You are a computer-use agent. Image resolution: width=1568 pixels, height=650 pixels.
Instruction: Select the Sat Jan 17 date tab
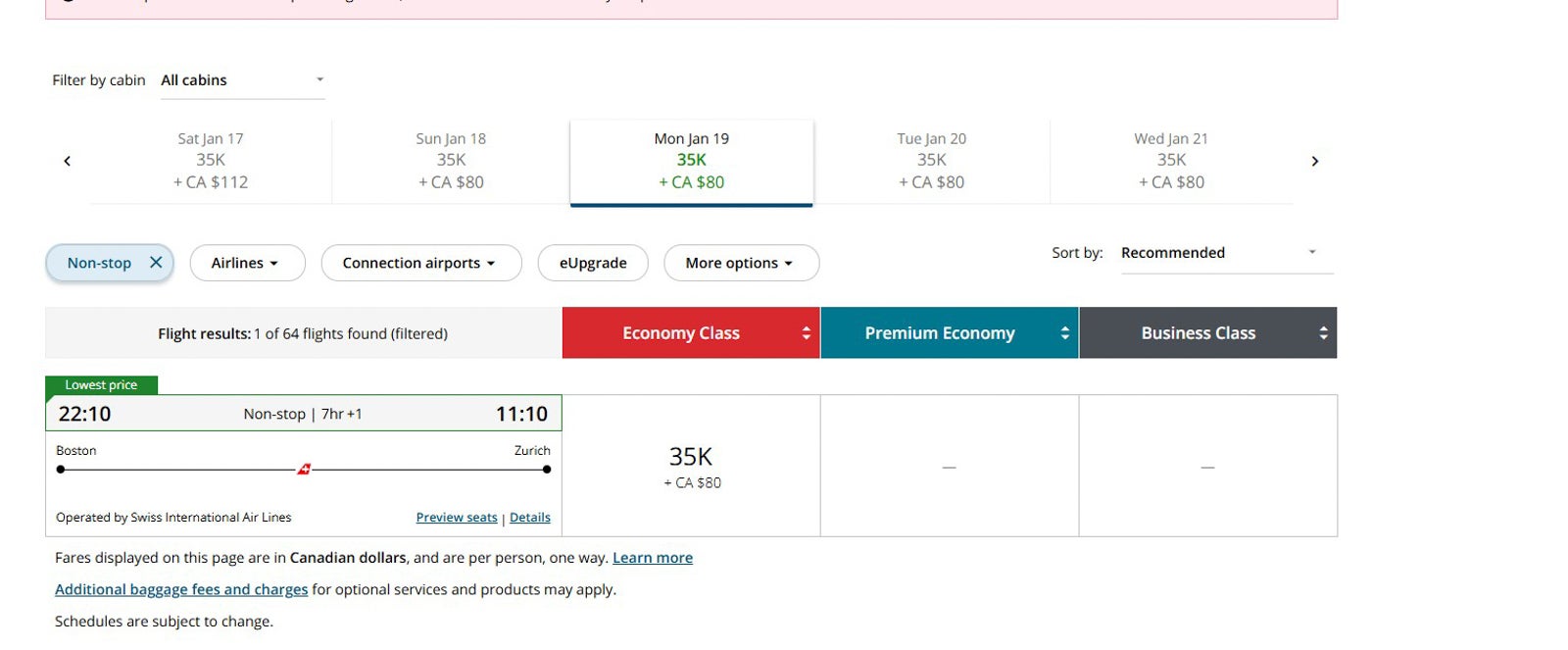coord(211,161)
